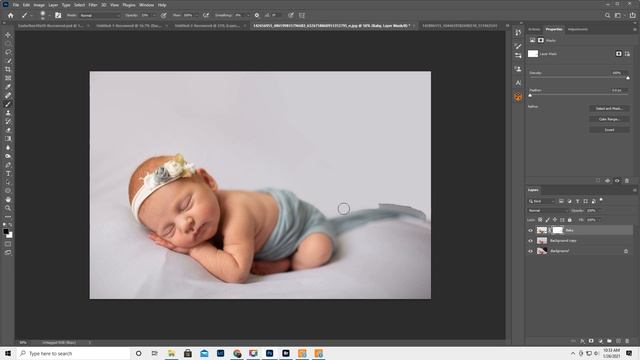This screenshot has height=360, width=640.
Task: Click the Windows search box
Action: tap(73, 353)
